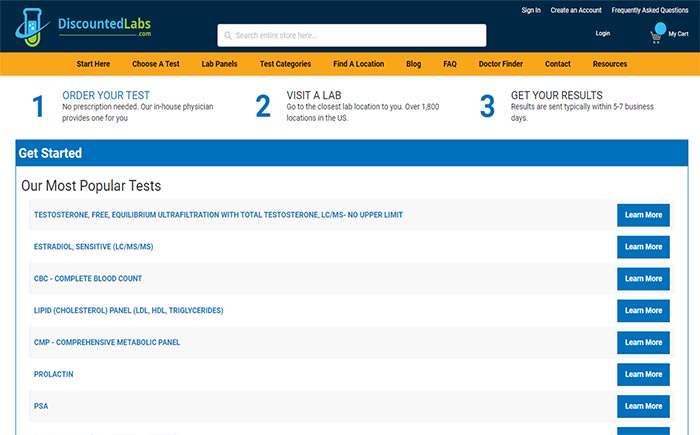The height and width of the screenshot is (435, 700).
Task: Open the FAQ menu item
Action: tap(450, 64)
